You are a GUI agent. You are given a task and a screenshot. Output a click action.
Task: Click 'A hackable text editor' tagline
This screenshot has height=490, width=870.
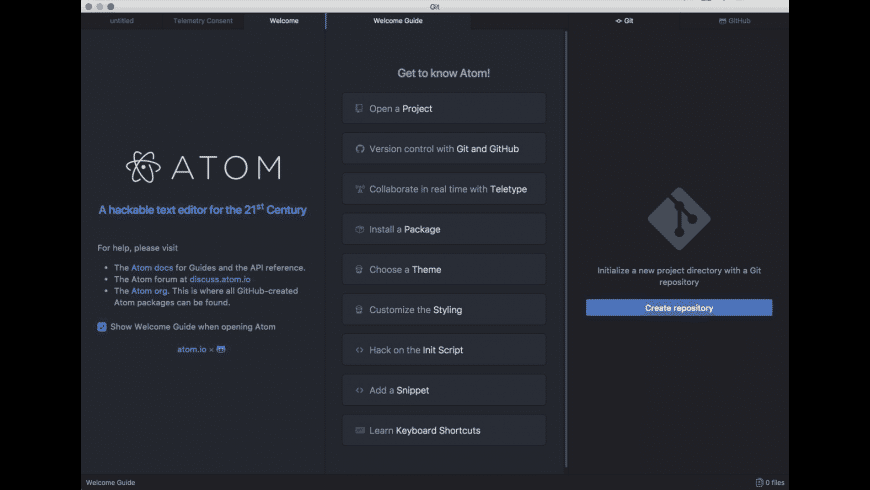[203, 210]
